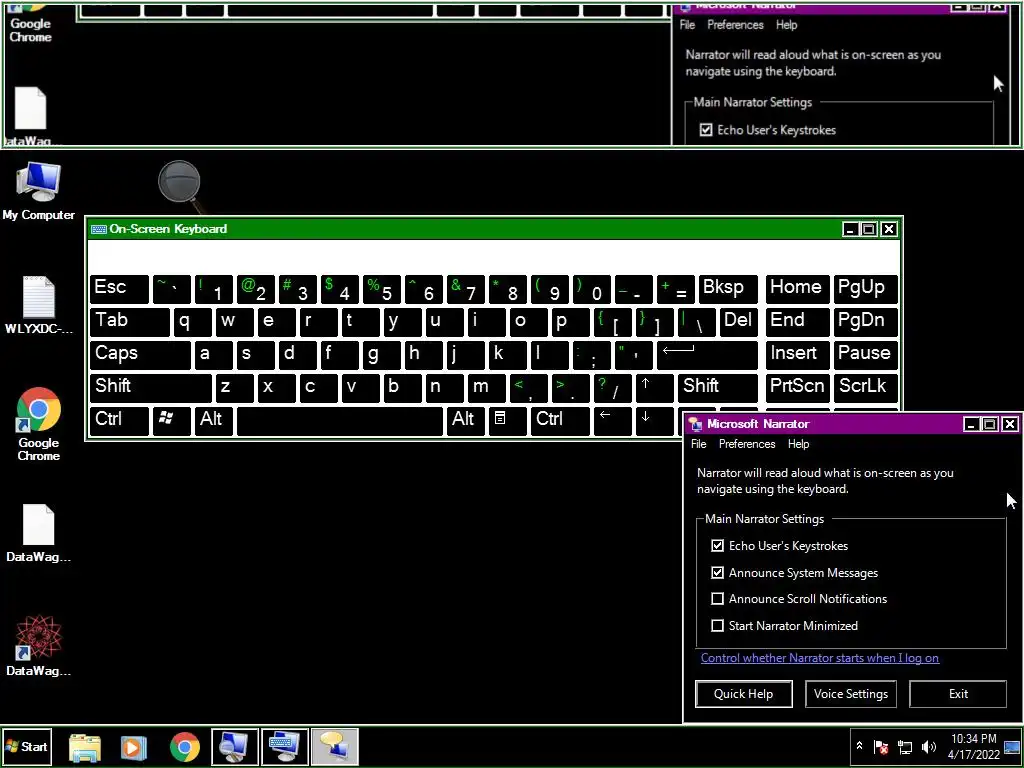Click the space bar on On-Screen Keyboard
This screenshot has width=1024, height=768.
pyautogui.click(x=340, y=420)
